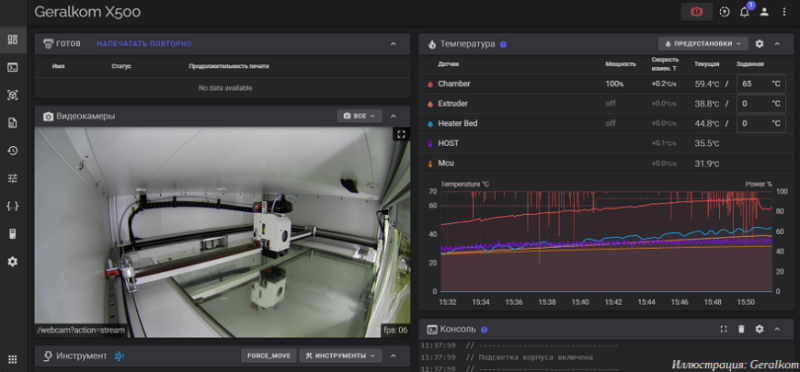Image resolution: width=800 pixels, height=372 pixels.
Task: Click the webcam stream image
Action: point(222,232)
